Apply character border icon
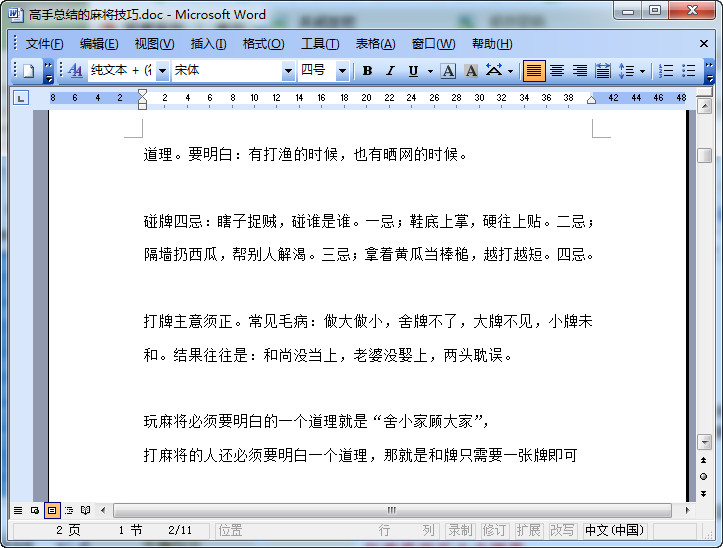Viewport: 723px width, 548px height. tap(448, 71)
